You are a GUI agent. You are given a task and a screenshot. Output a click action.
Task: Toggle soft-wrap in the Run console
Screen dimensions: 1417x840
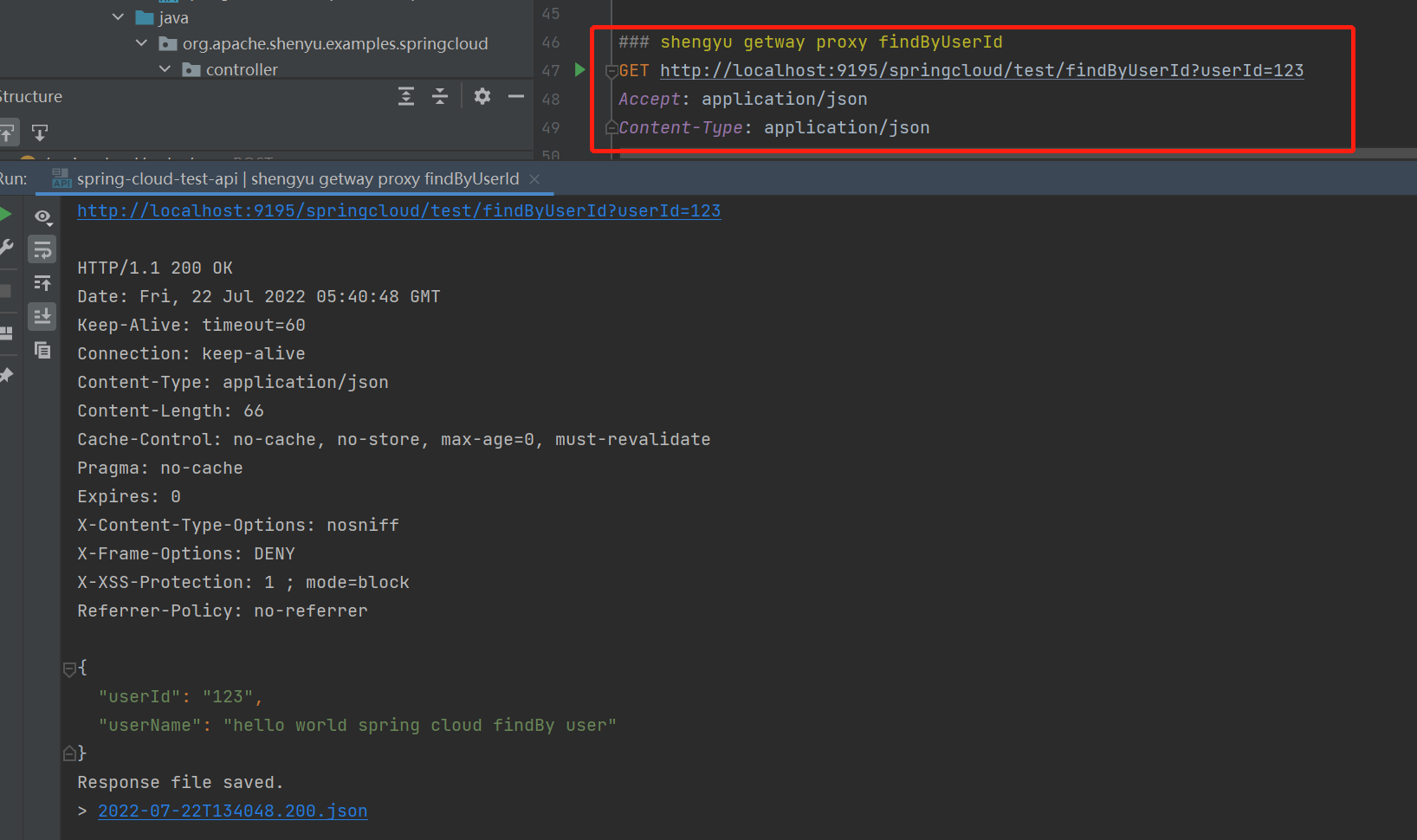click(42, 250)
